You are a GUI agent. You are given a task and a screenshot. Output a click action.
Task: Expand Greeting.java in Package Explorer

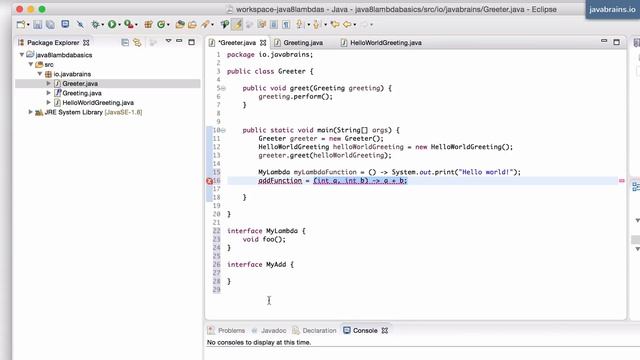point(49,93)
